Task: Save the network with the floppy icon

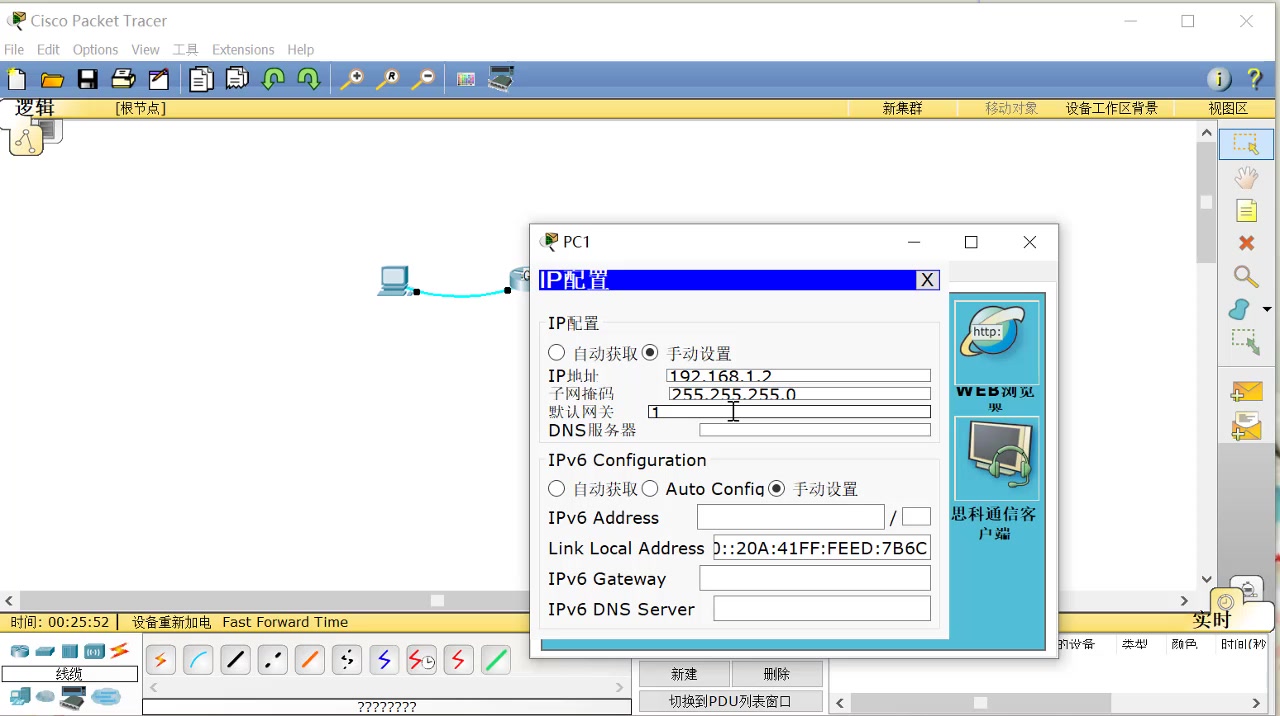Action: 88,80
